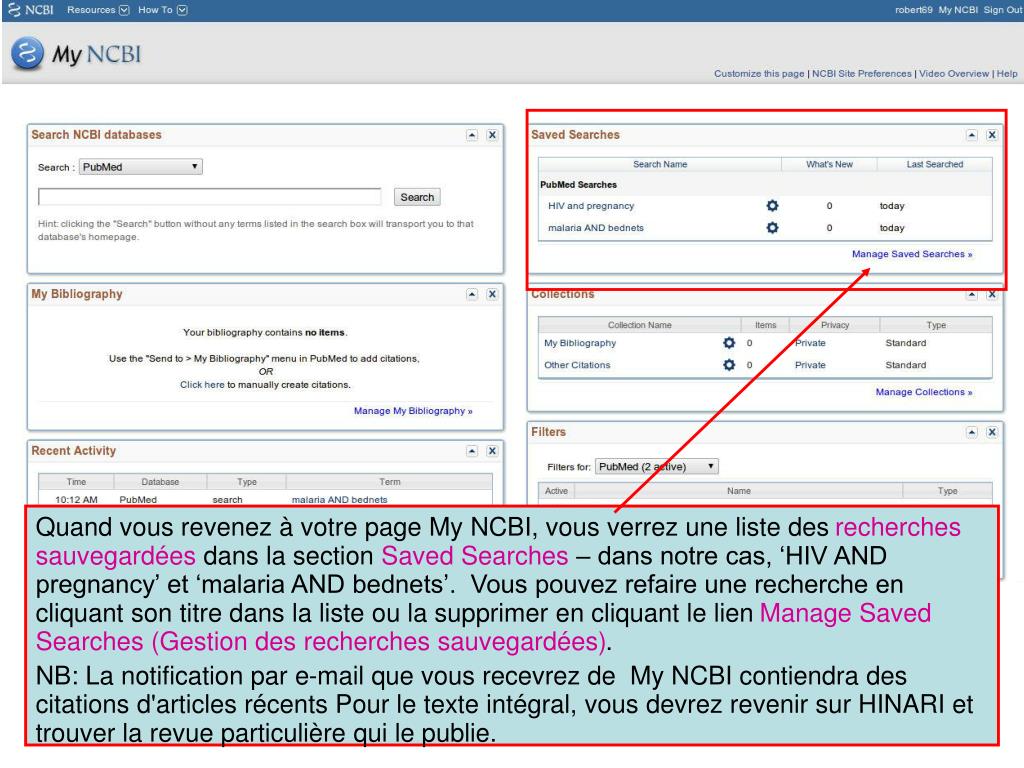The width and height of the screenshot is (1024, 768).
Task: Click the search terms input box
Action: point(210,197)
